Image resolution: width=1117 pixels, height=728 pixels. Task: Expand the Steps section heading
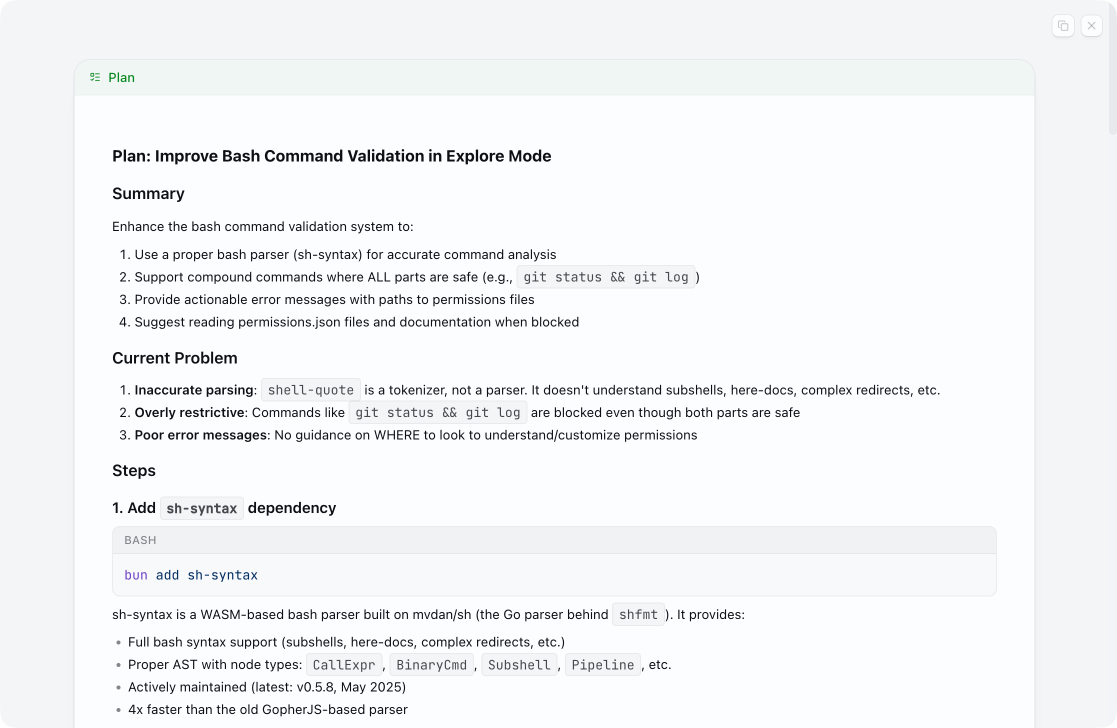[x=134, y=470]
